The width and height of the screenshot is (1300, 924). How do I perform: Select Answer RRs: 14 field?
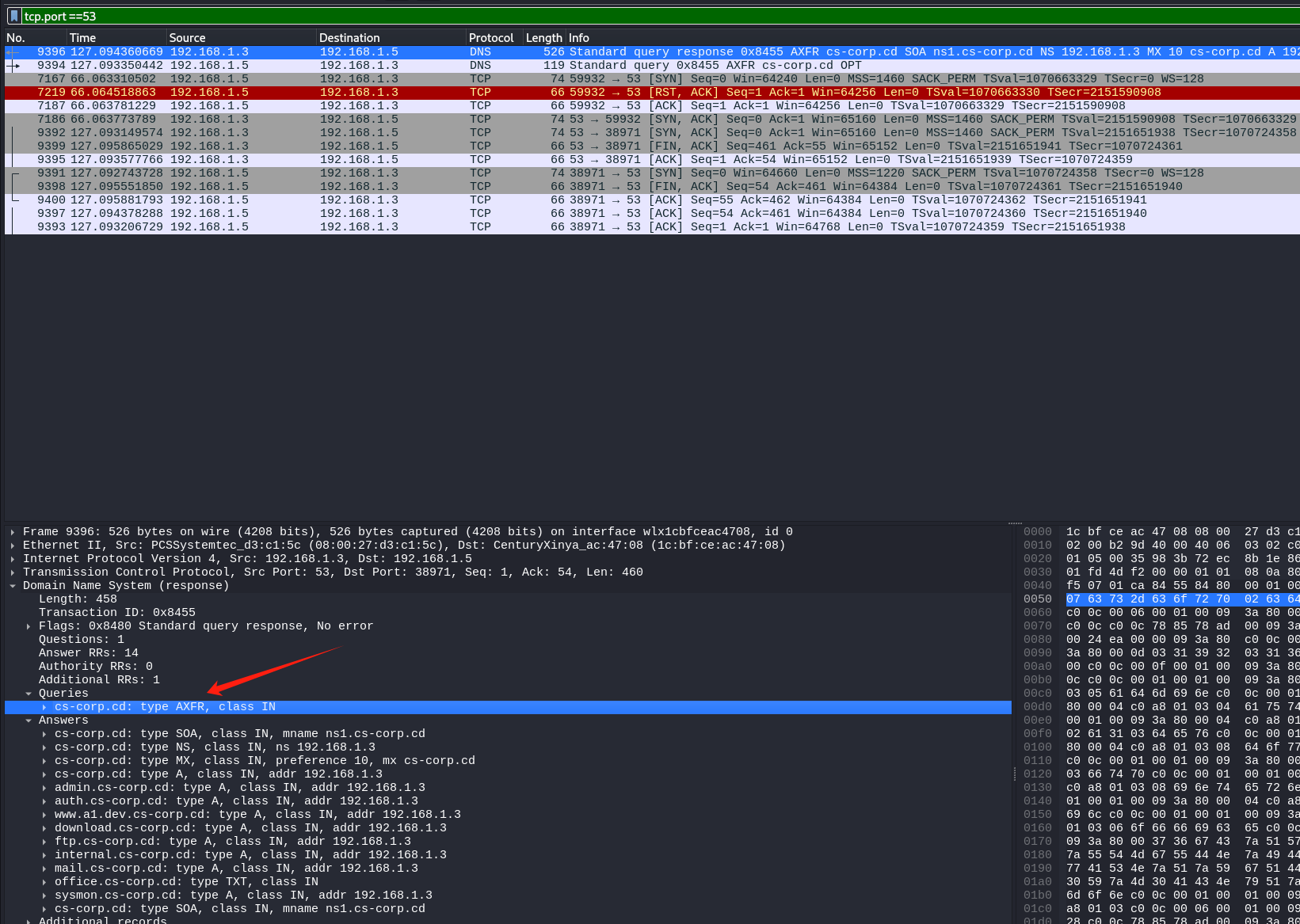(x=89, y=653)
